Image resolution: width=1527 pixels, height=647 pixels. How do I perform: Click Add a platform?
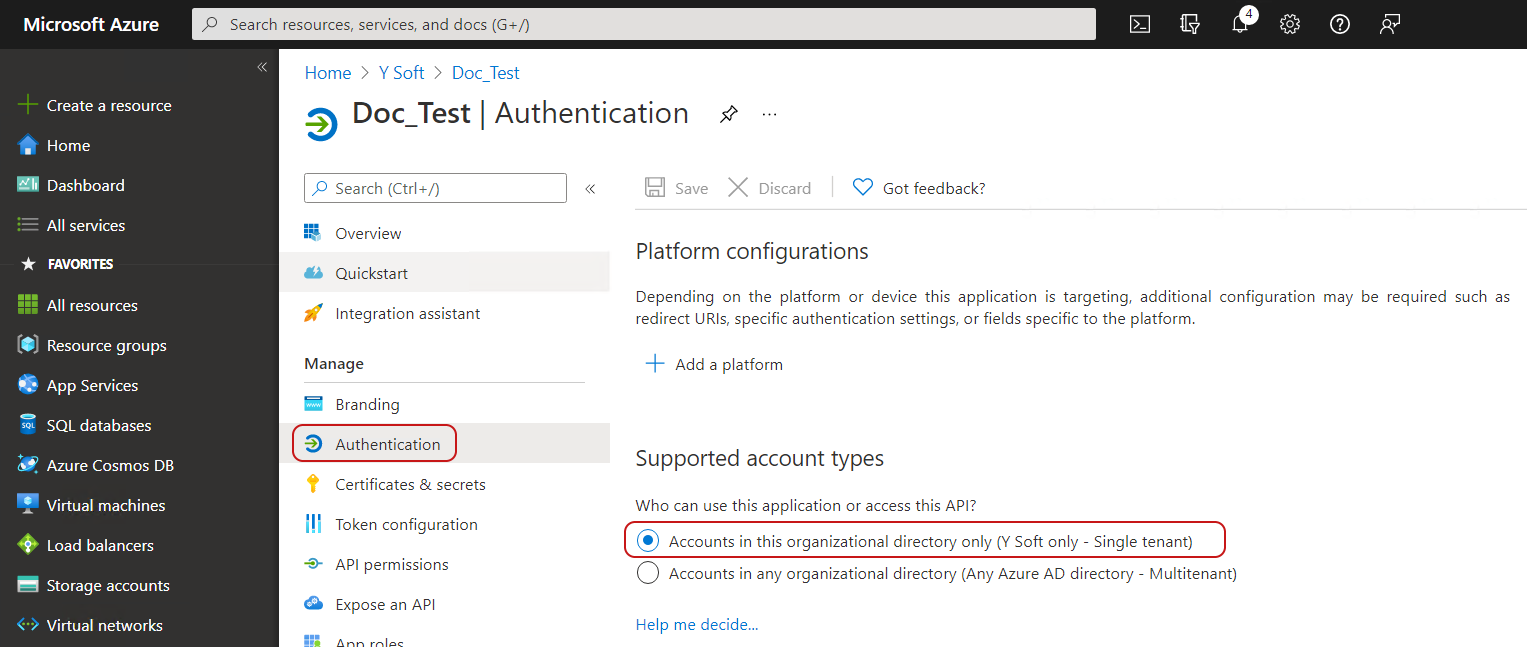tap(715, 364)
